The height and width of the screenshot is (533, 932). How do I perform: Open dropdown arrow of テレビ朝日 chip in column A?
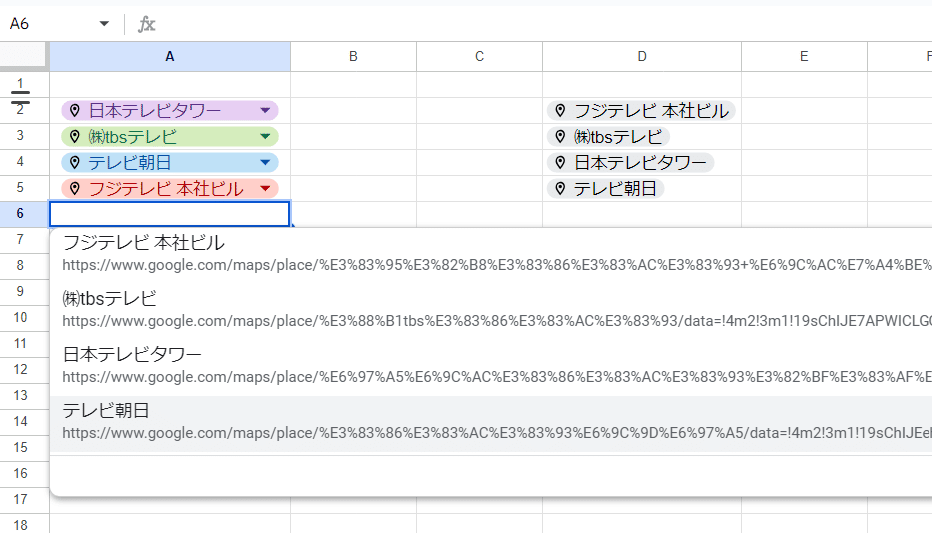pyautogui.click(x=265, y=162)
